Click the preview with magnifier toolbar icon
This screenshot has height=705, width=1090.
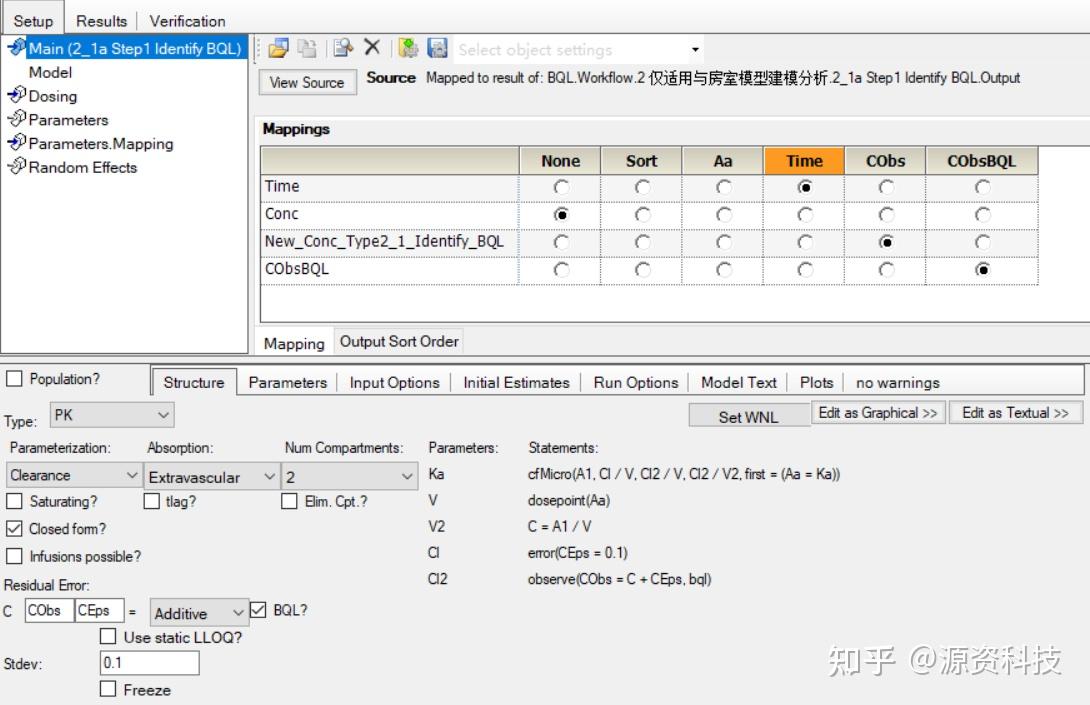coord(342,47)
